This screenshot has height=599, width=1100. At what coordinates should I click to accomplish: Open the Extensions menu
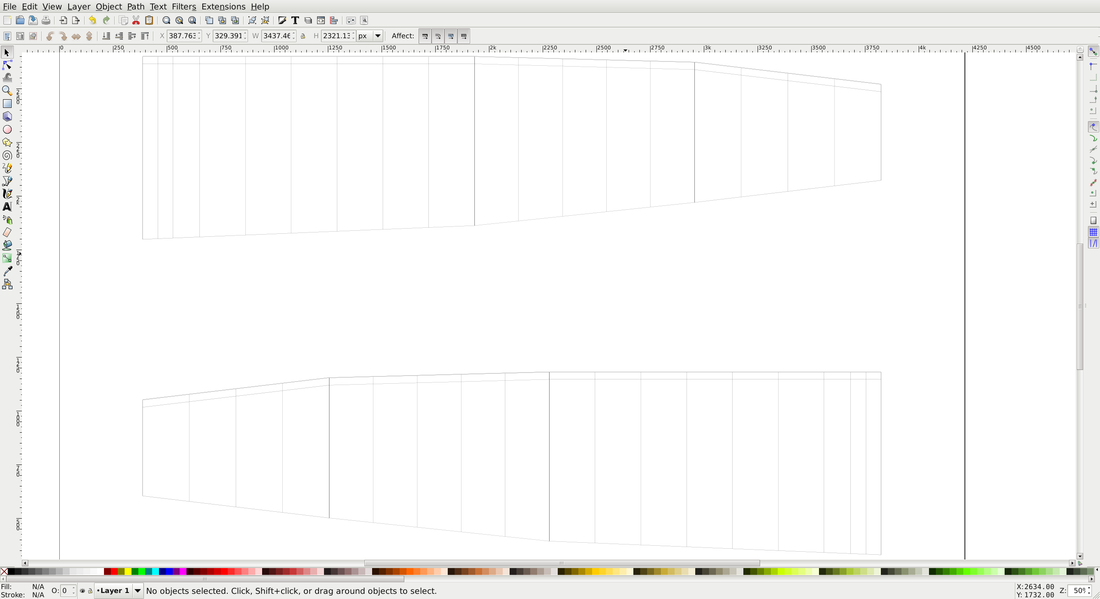click(223, 6)
